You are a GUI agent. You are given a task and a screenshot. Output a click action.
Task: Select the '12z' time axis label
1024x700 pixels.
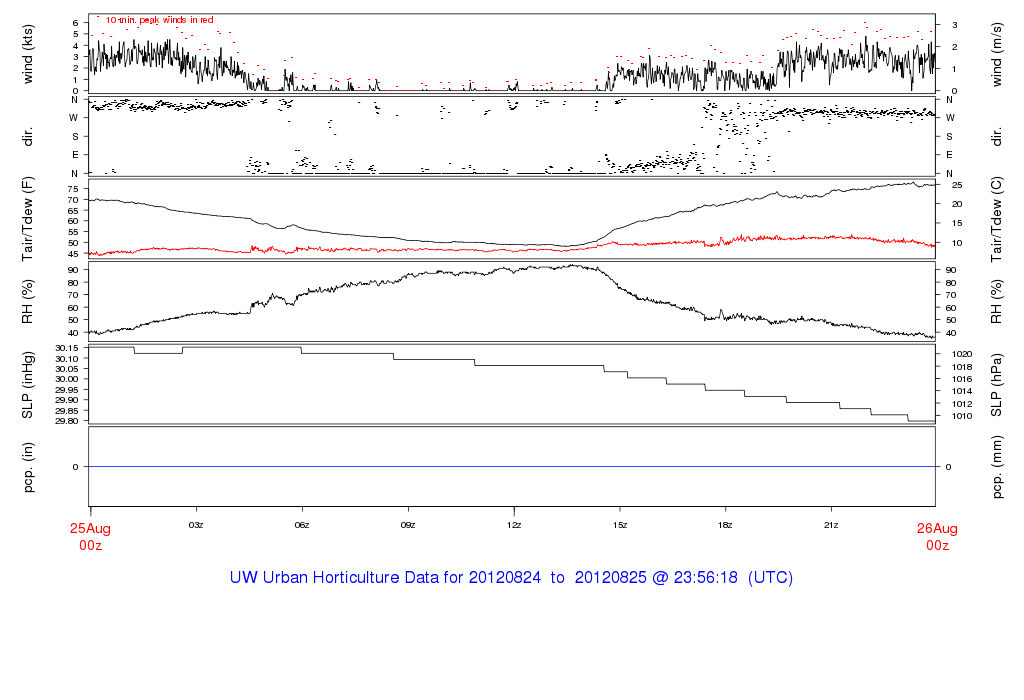(x=514, y=525)
